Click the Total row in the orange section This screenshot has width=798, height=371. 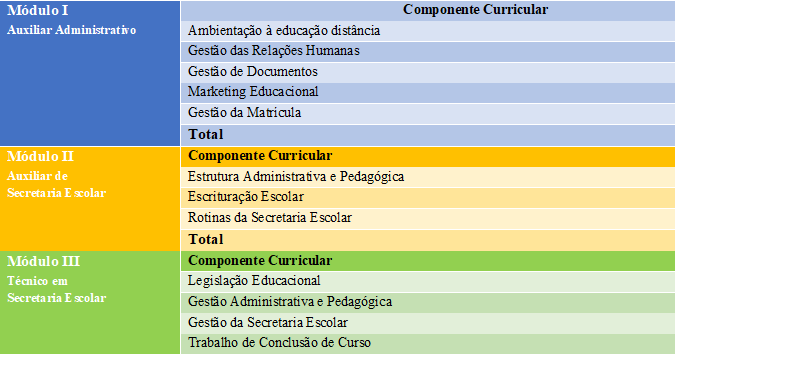coord(428,240)
